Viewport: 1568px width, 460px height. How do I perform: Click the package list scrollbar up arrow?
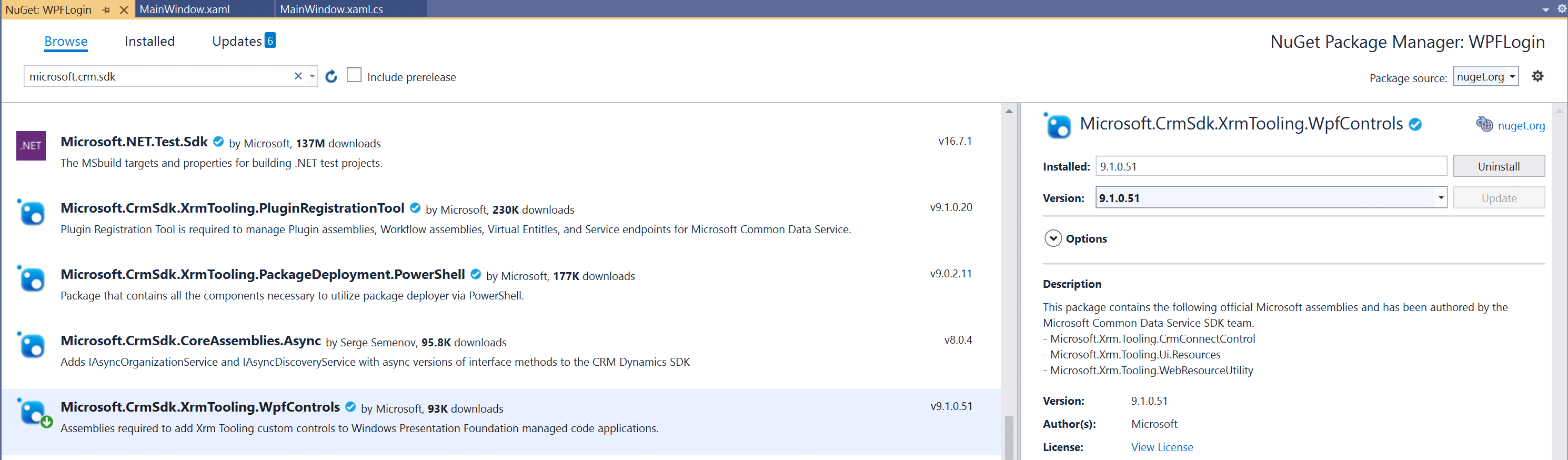click(x=1009, y=112)
